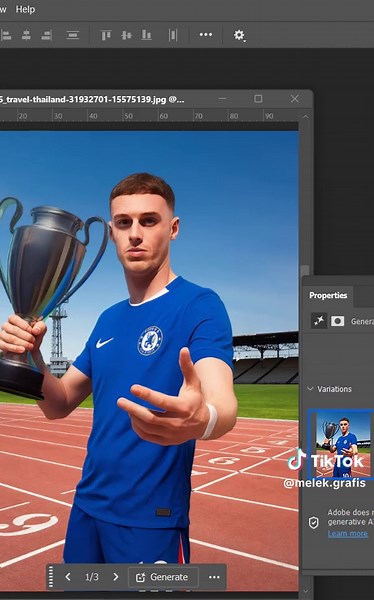
Task: Grab the contextual task bar drag handle
Action: click(x=51, y=577)
